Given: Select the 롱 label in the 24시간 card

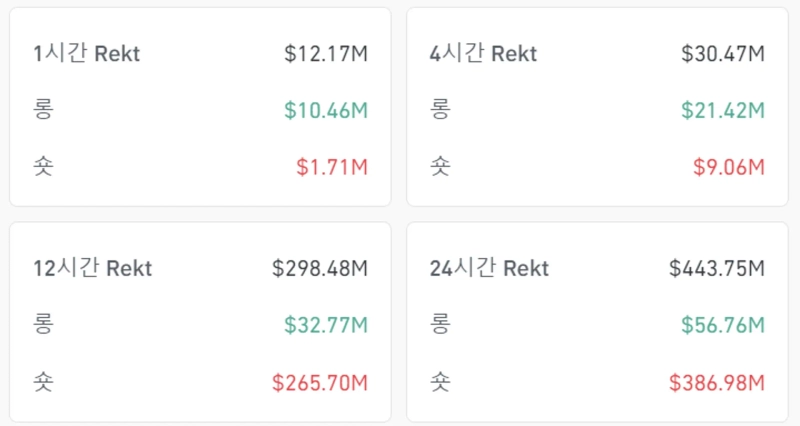Looking at the screenshot, I should click(x=440, y=323).
